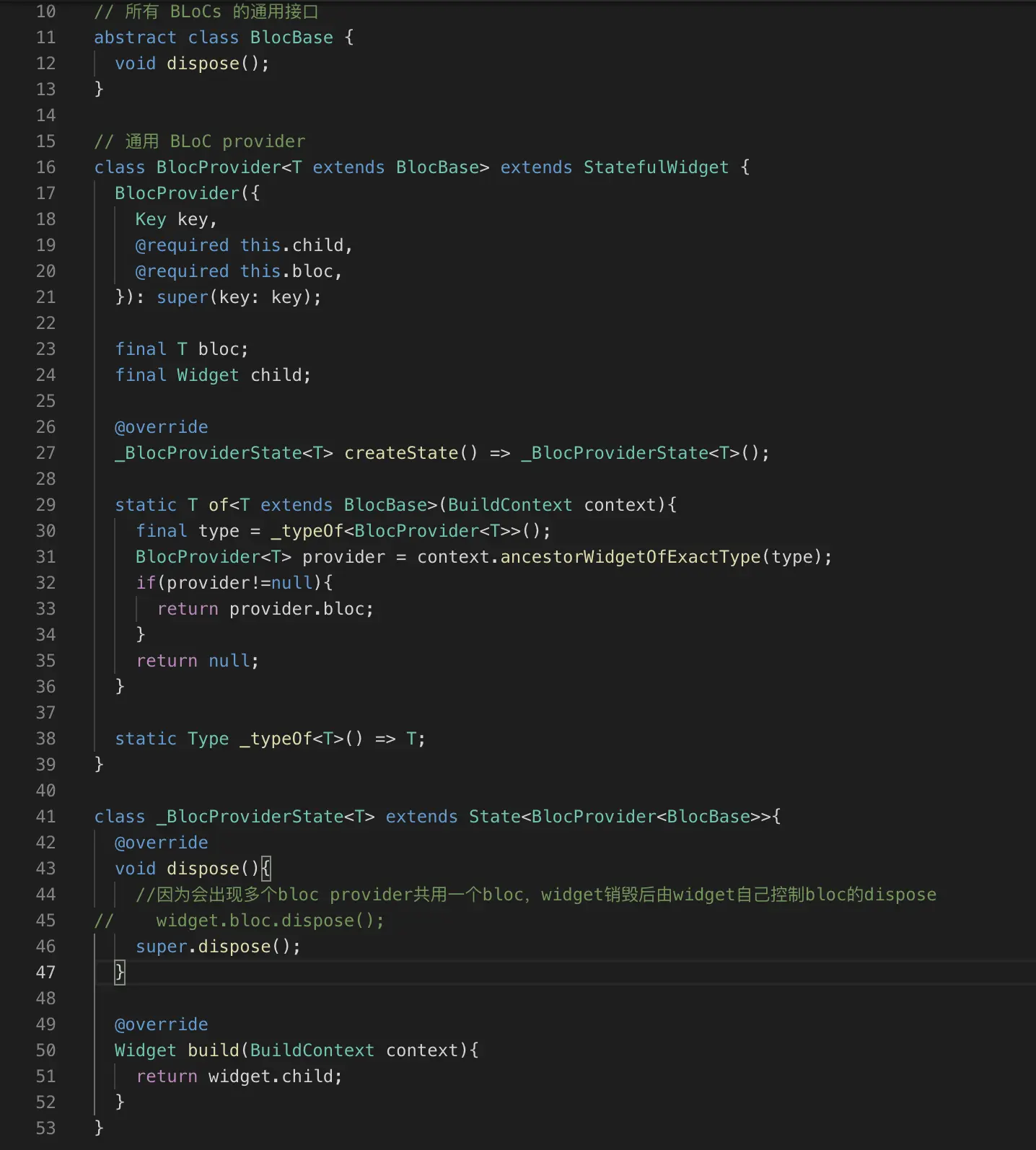The width and height of the screenshot is (1036, 1150).
Task: Click the highlighted closing brace on line 47
Action: (120, 972)
